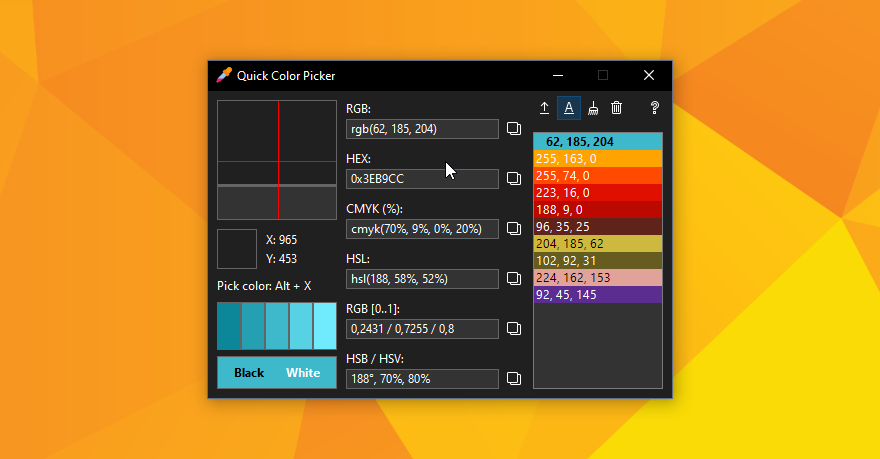This screenshot has width=880, height=459.
Task: Copy the HSL value
Action: pos(514,278)
